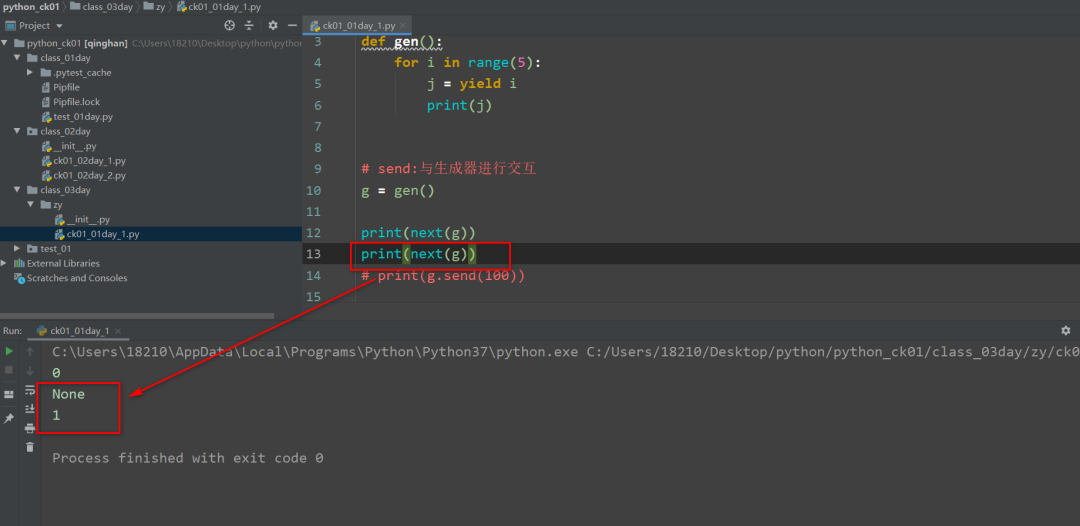Screen dimensions: 1080x526
Task: Close the ck01_01day_1.py editor tab
Action: tap(404, 25)
